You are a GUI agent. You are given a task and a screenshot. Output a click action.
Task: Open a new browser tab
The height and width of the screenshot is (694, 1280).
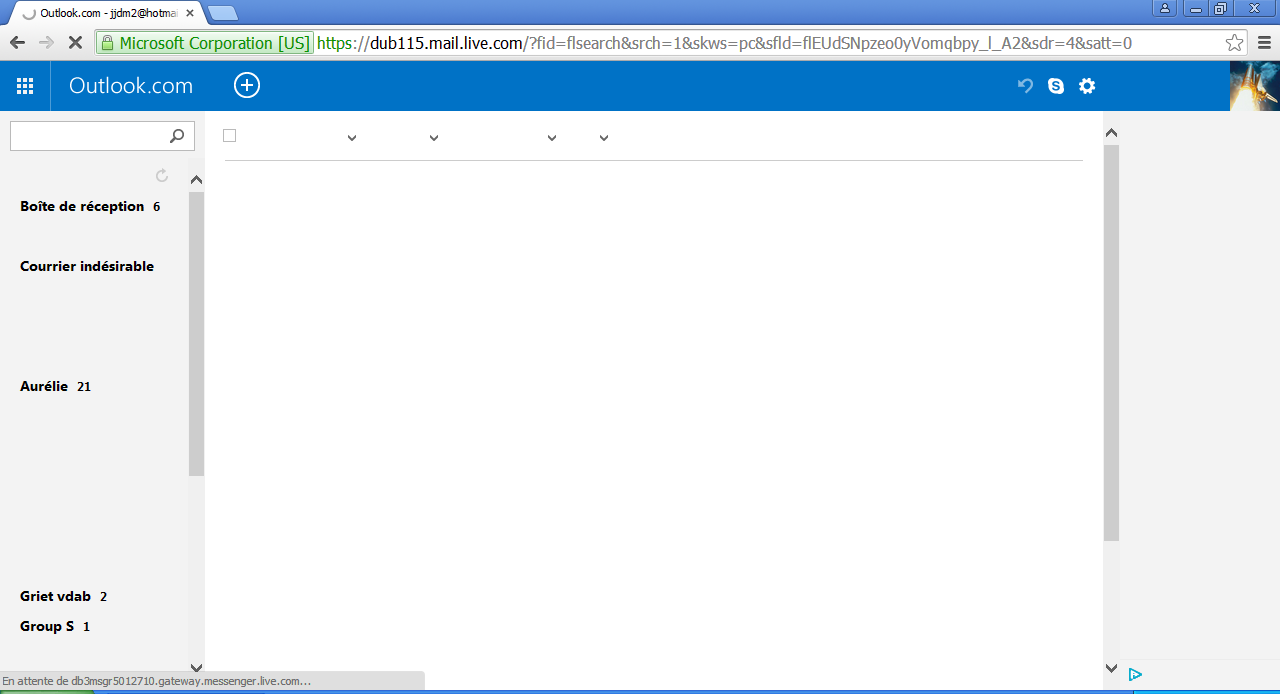point(223,13)
